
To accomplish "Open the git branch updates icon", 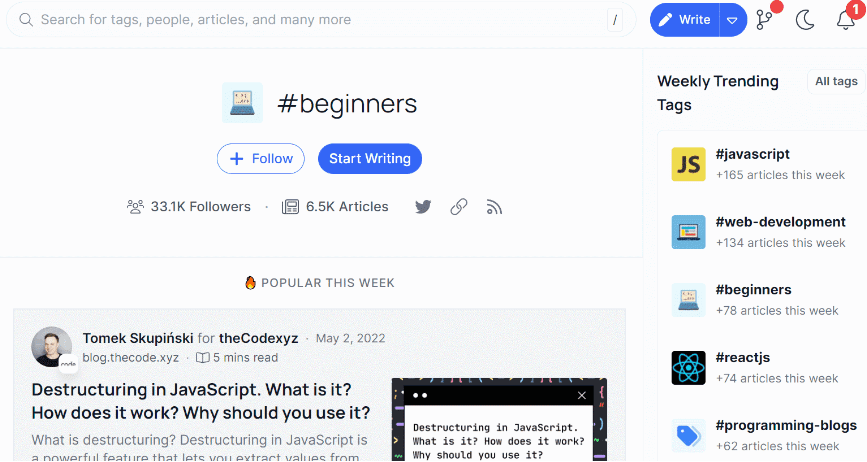I will click(x=765, y=20).
